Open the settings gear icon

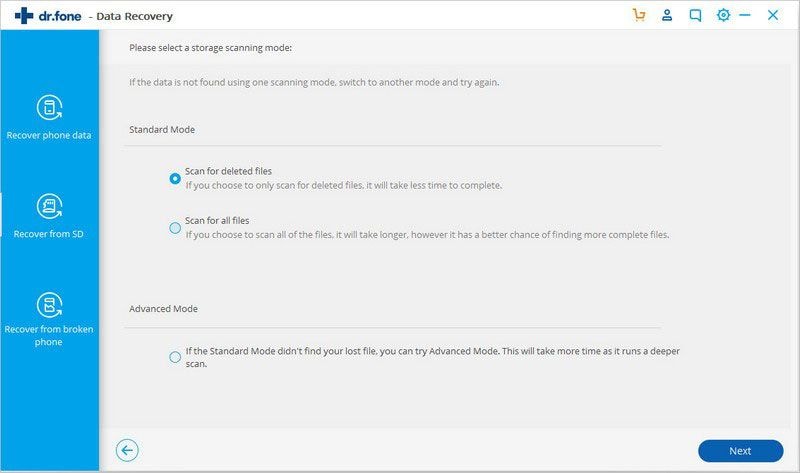point(723,15)
